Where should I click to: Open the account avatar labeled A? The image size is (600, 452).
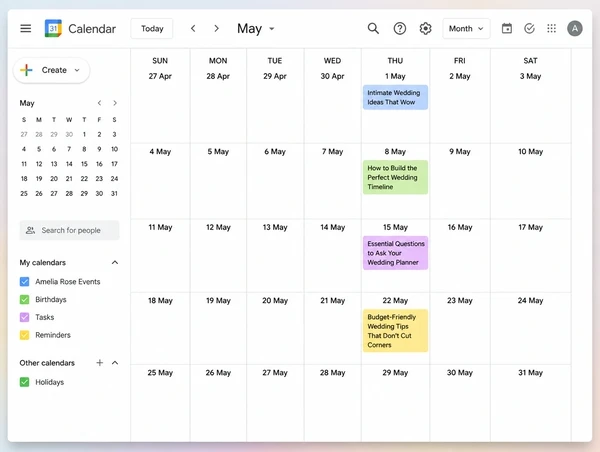[575, 28]
